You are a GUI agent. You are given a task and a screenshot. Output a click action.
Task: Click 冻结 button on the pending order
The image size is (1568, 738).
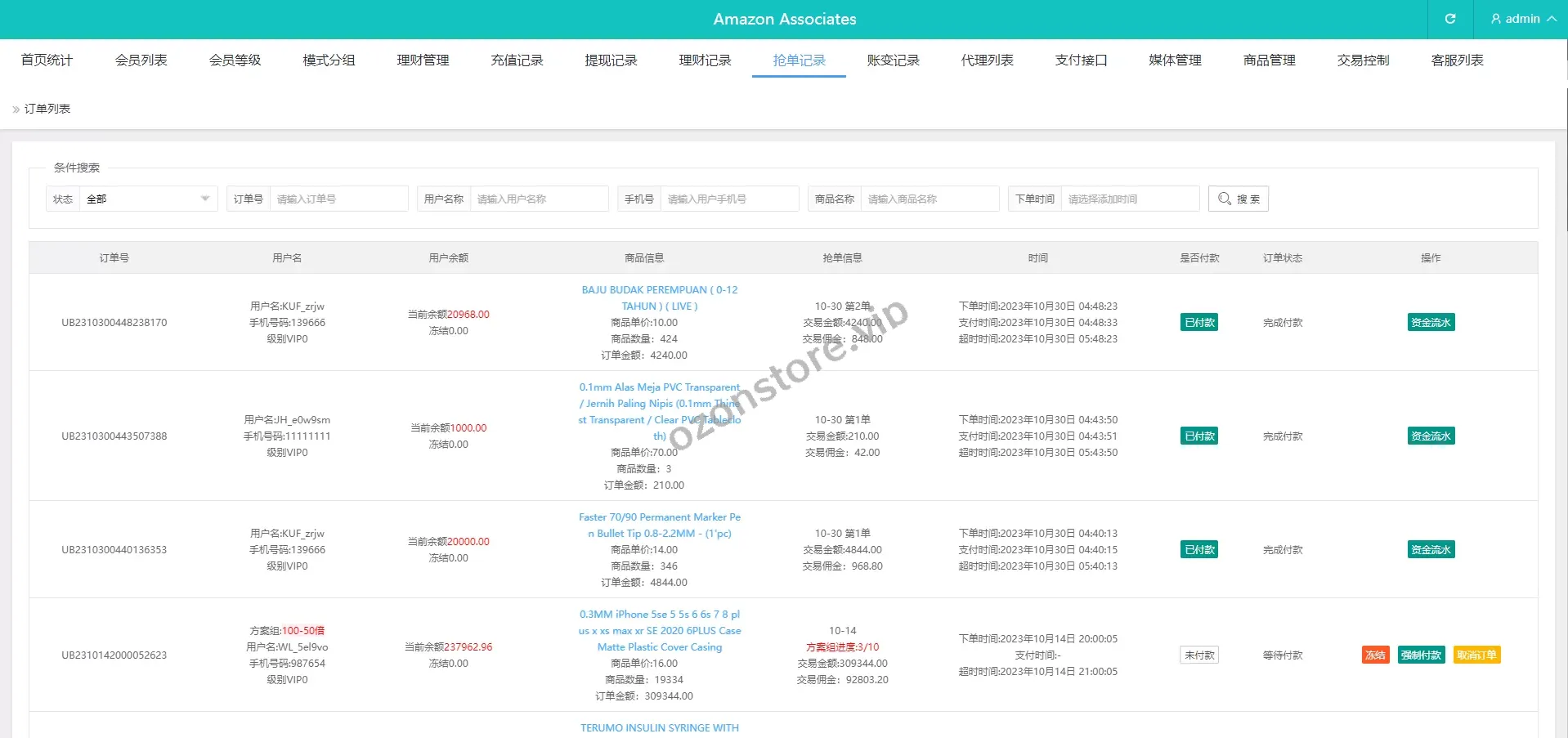tap(1375, 655)
